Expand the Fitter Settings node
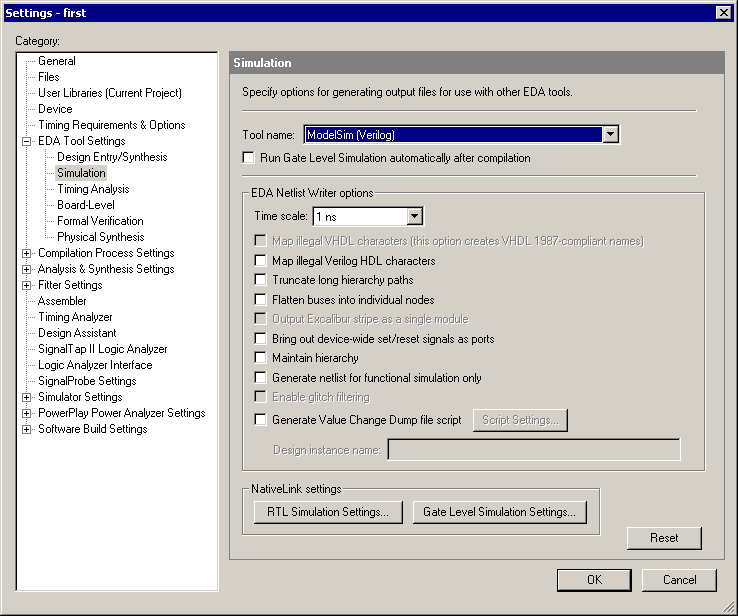 [x=27, y=285]
